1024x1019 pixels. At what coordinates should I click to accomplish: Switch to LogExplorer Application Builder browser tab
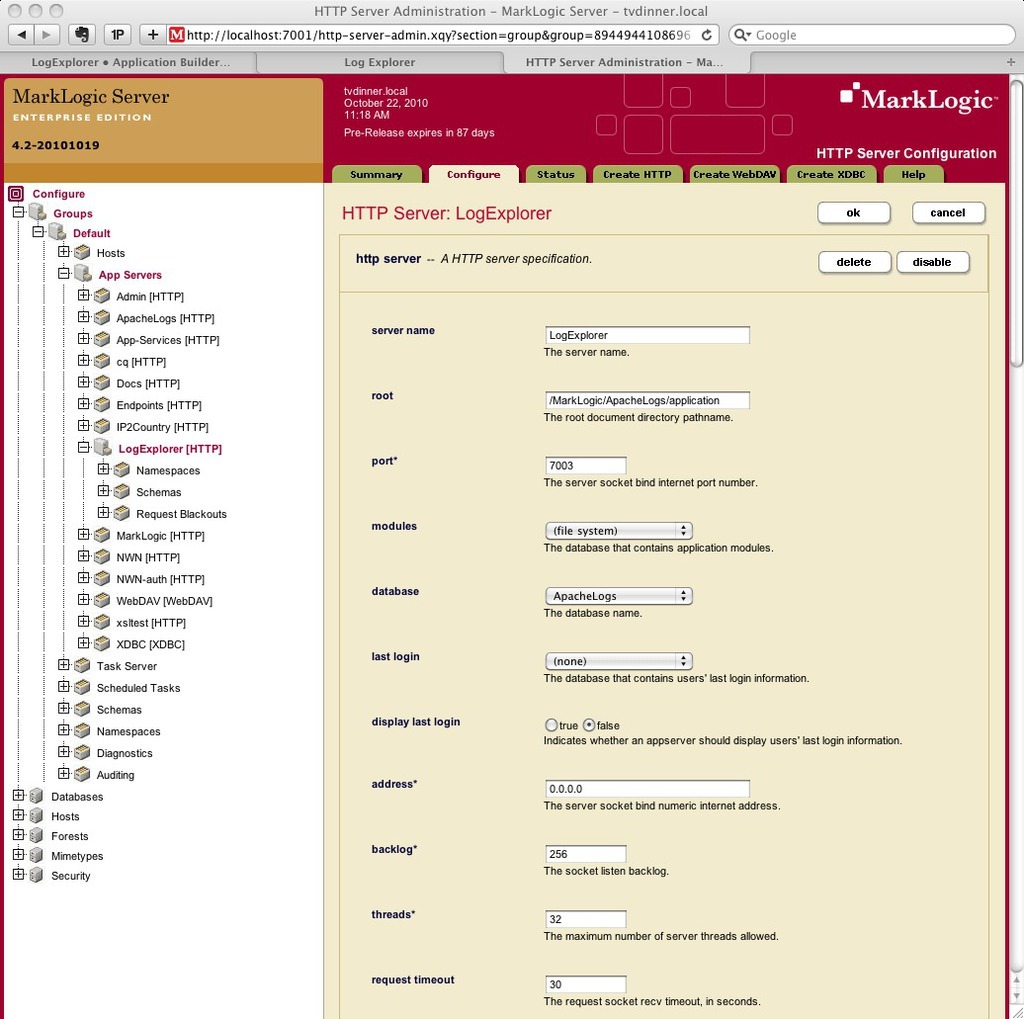(x=131, y=62)
